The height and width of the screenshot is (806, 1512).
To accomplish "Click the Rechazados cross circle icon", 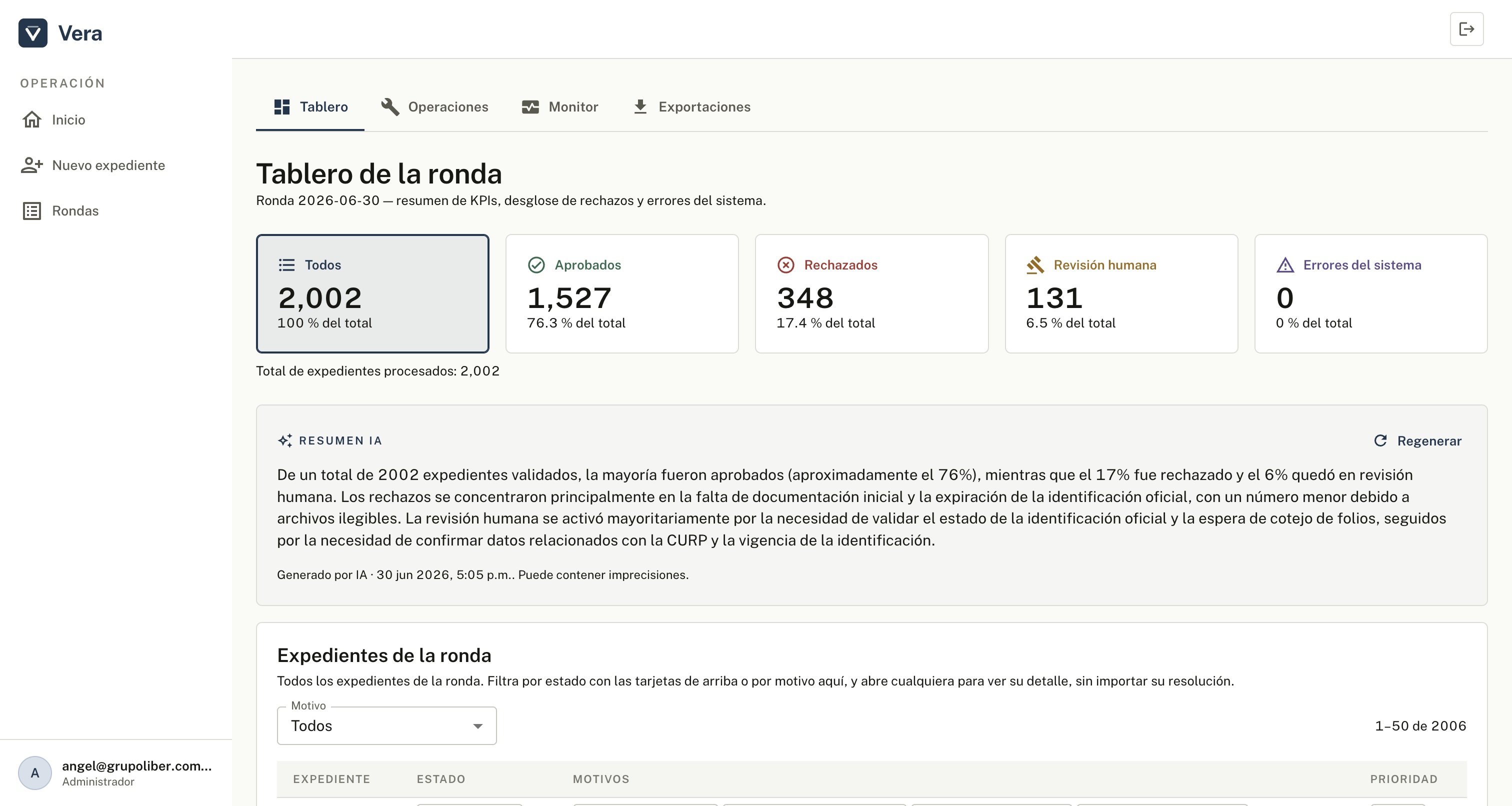I will 785,265.
